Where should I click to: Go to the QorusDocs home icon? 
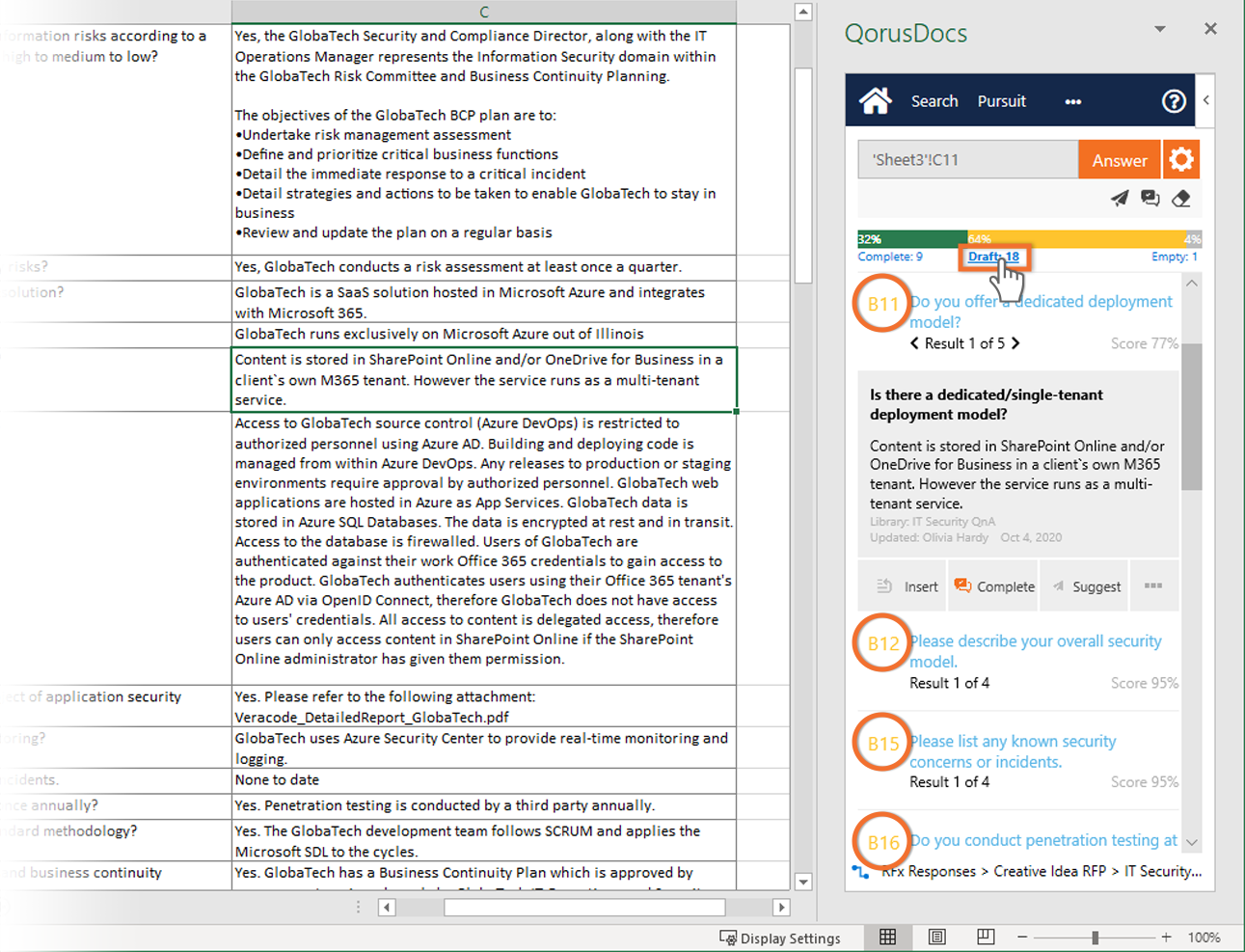[875, 101]
